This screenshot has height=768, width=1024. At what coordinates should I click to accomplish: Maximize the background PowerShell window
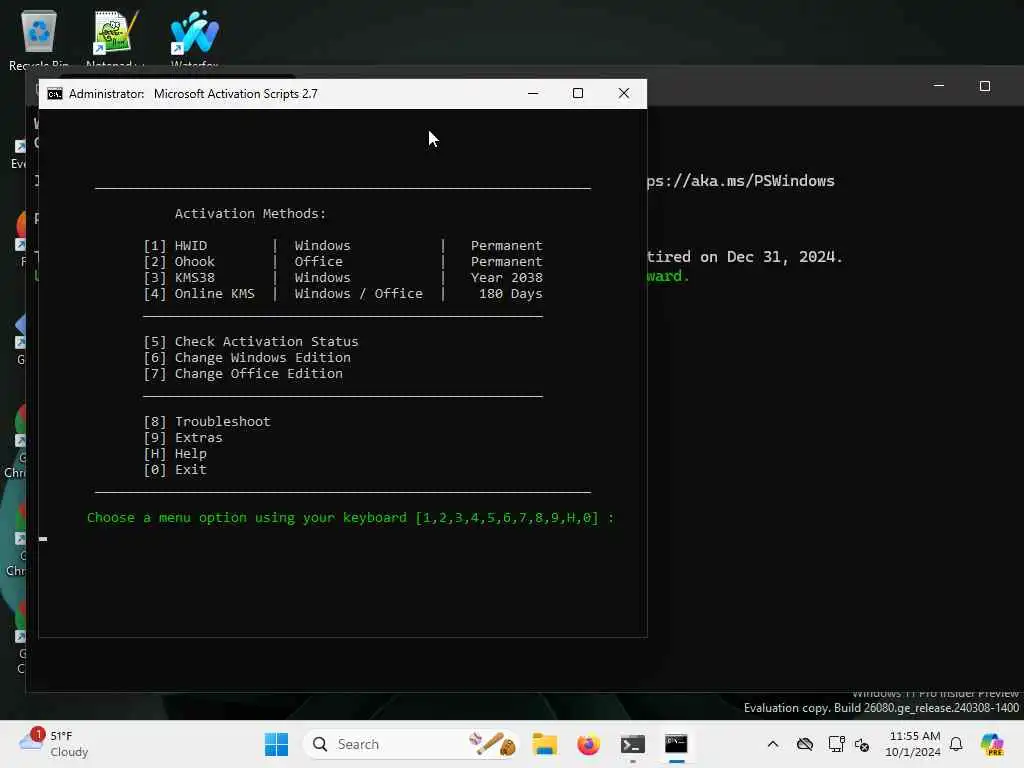(x=985, y=86)
